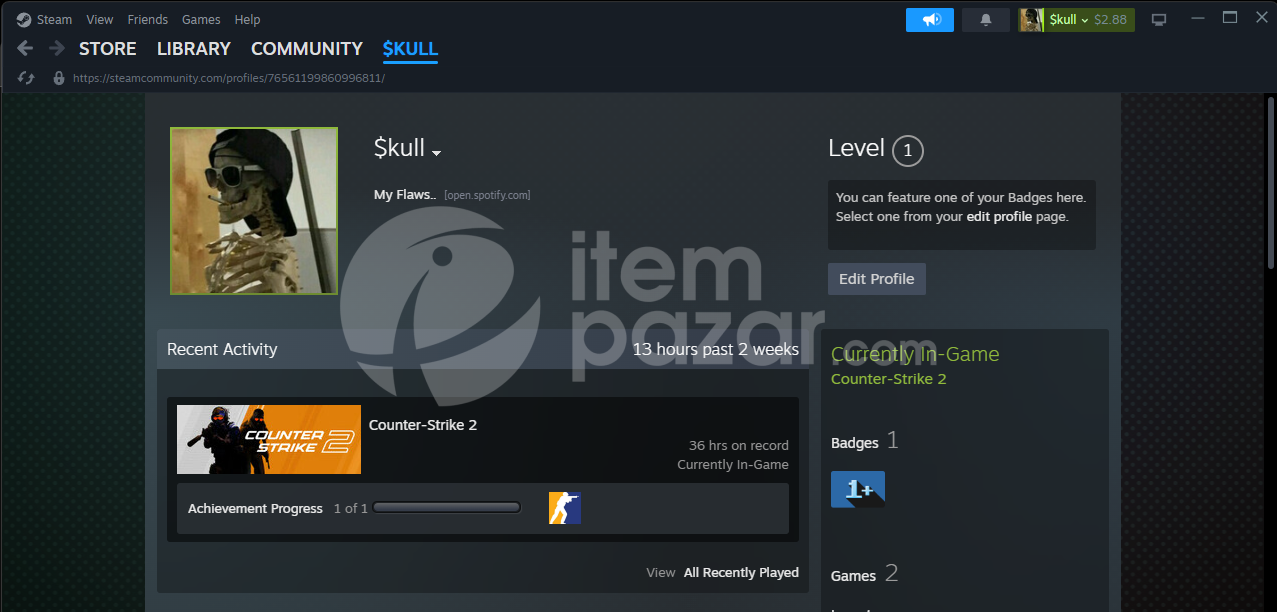
Task: Expand the dropdown arrow beside profile name $kull
Action: (x=436, y=153)
